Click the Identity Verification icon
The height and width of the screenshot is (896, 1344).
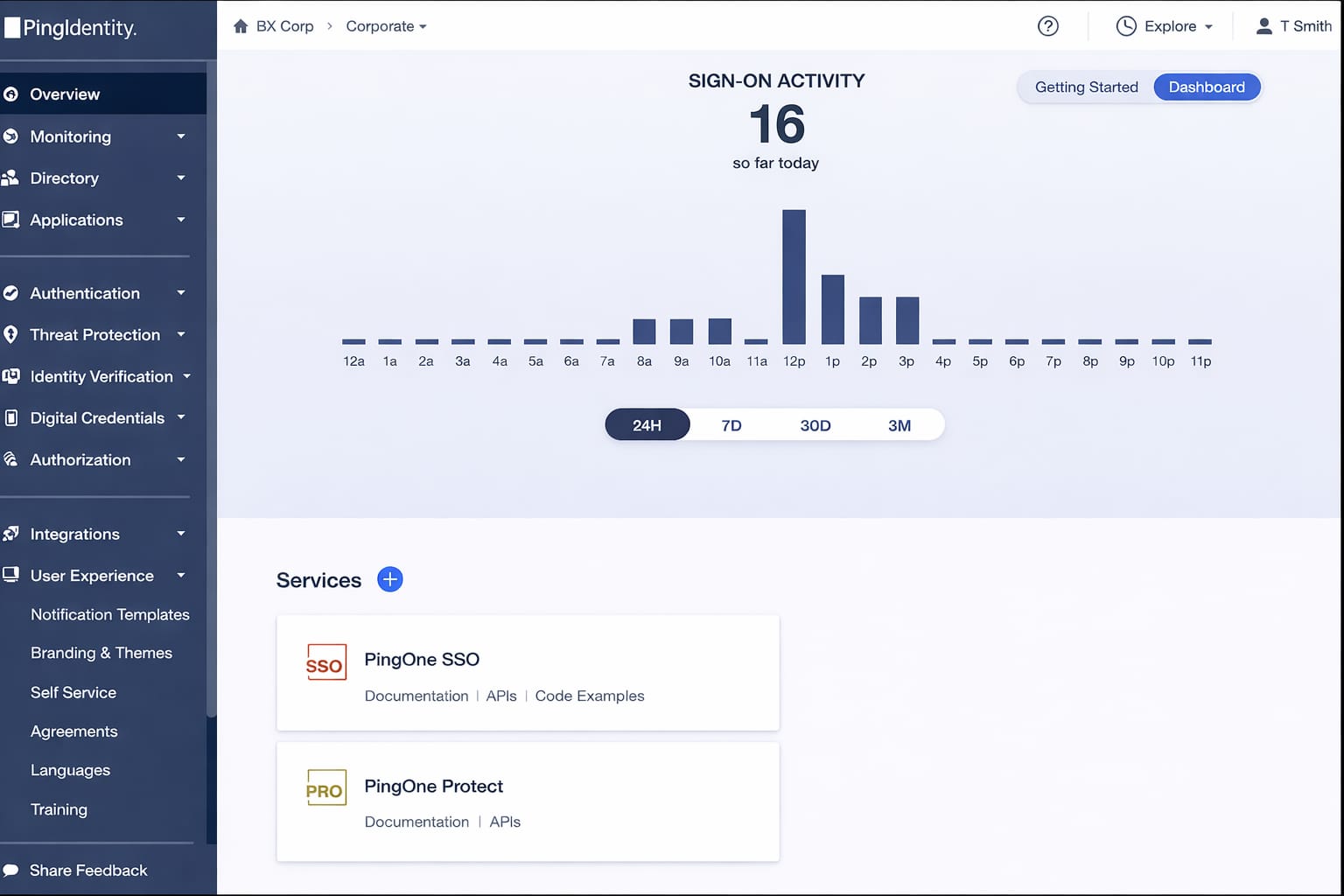tap(10, 376)
